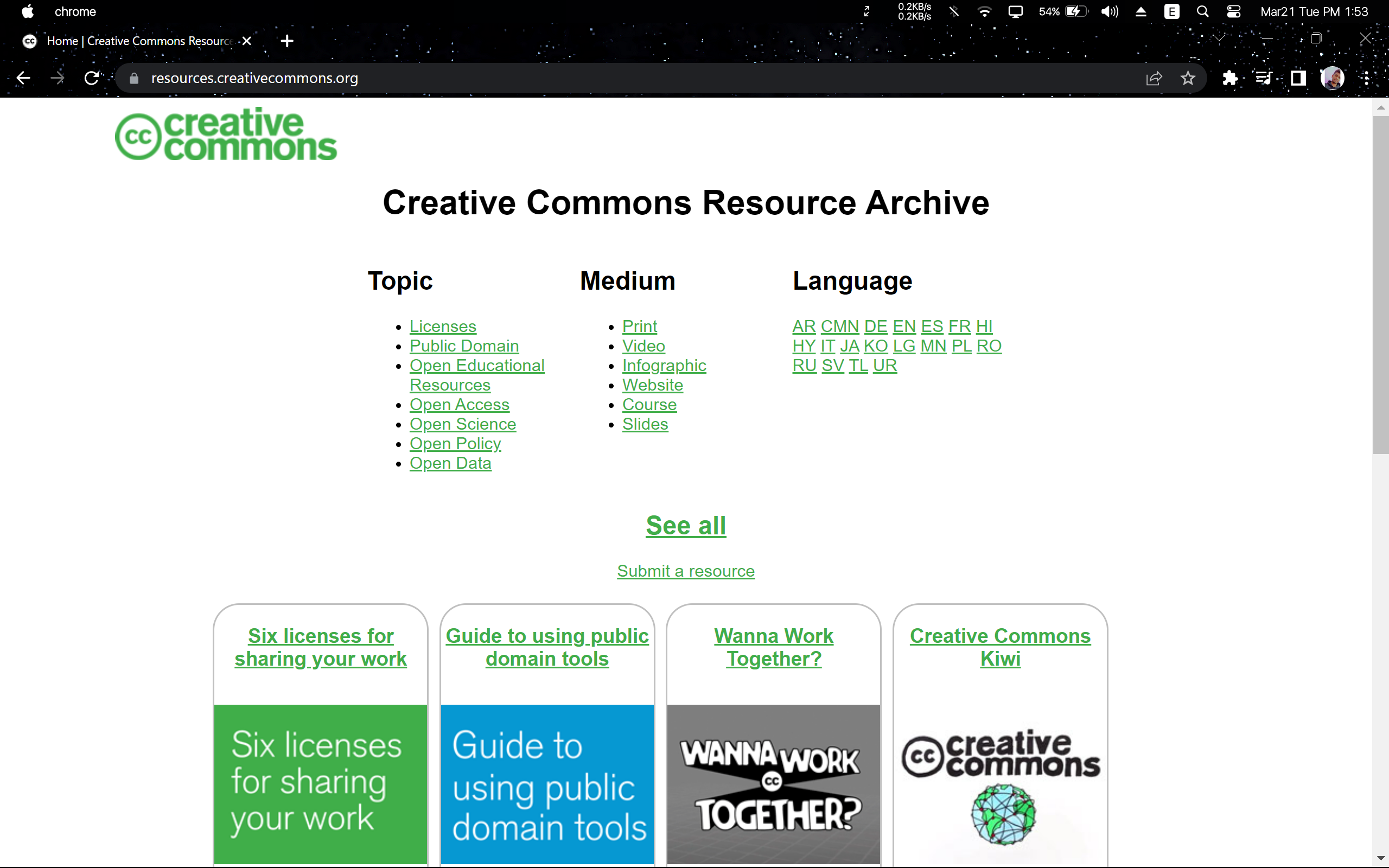Click the padlock site info icon
Viewport: 1389px width, 868px height.
(133, 78)
